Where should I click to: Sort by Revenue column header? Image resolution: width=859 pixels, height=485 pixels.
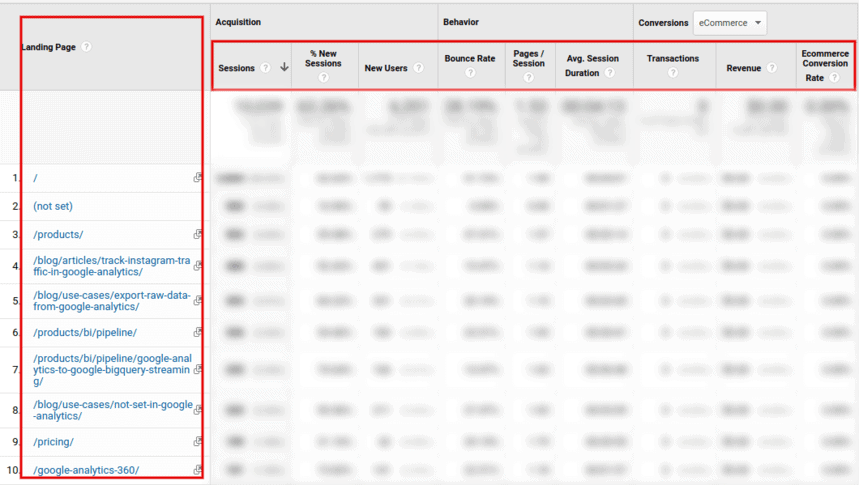[x=744, y=68]
